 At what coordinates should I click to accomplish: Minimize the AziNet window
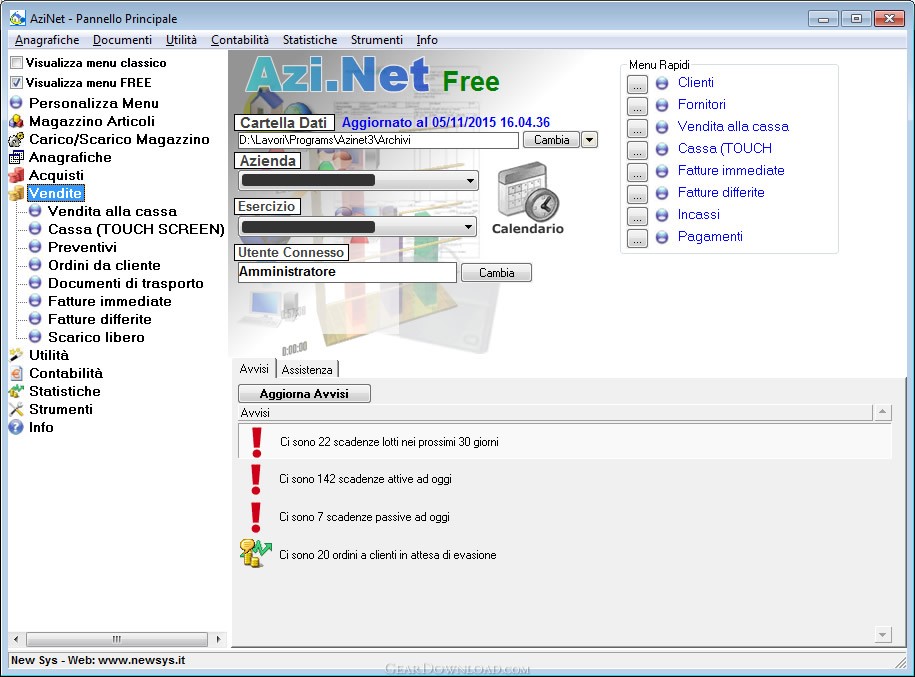[823, 19]
